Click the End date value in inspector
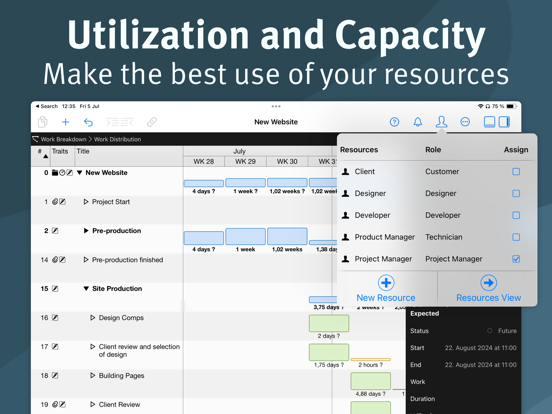 481,365
